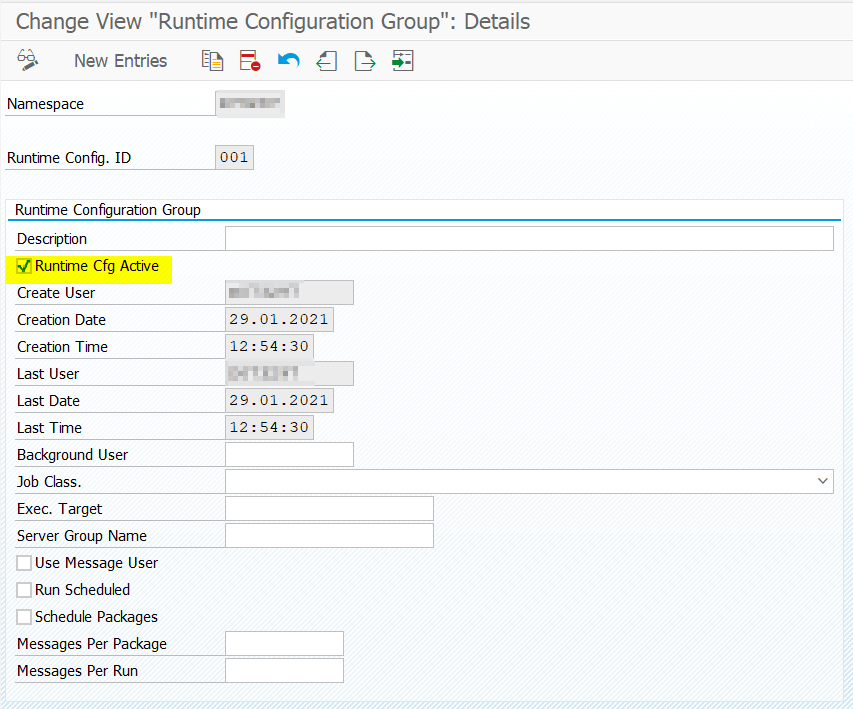The image size is (853, 709).
Task: Uncheck Runtime Cfg Active checkbox
Action: [23, 266]
